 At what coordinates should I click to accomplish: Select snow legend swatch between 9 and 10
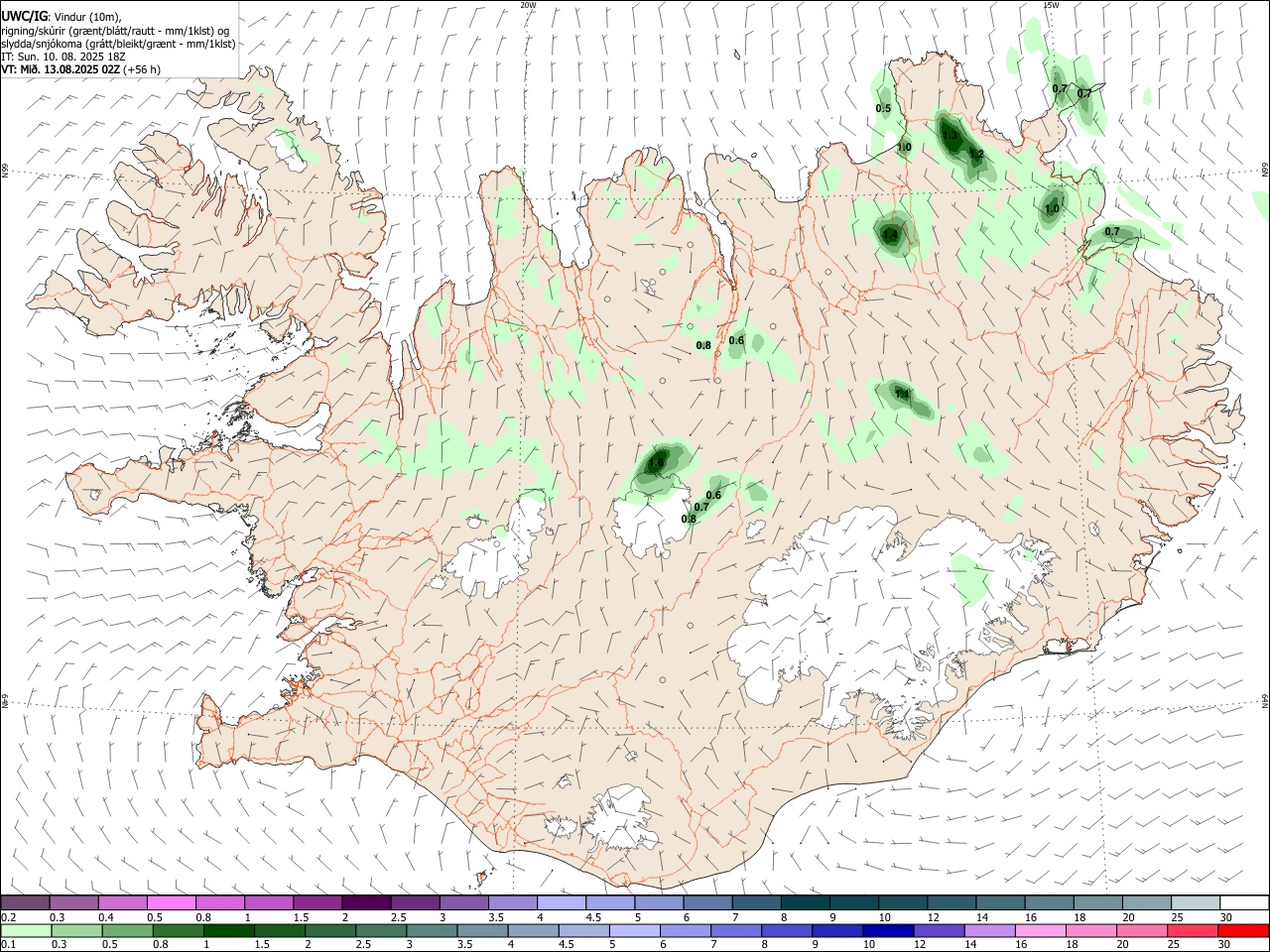(x=853, y=902)
